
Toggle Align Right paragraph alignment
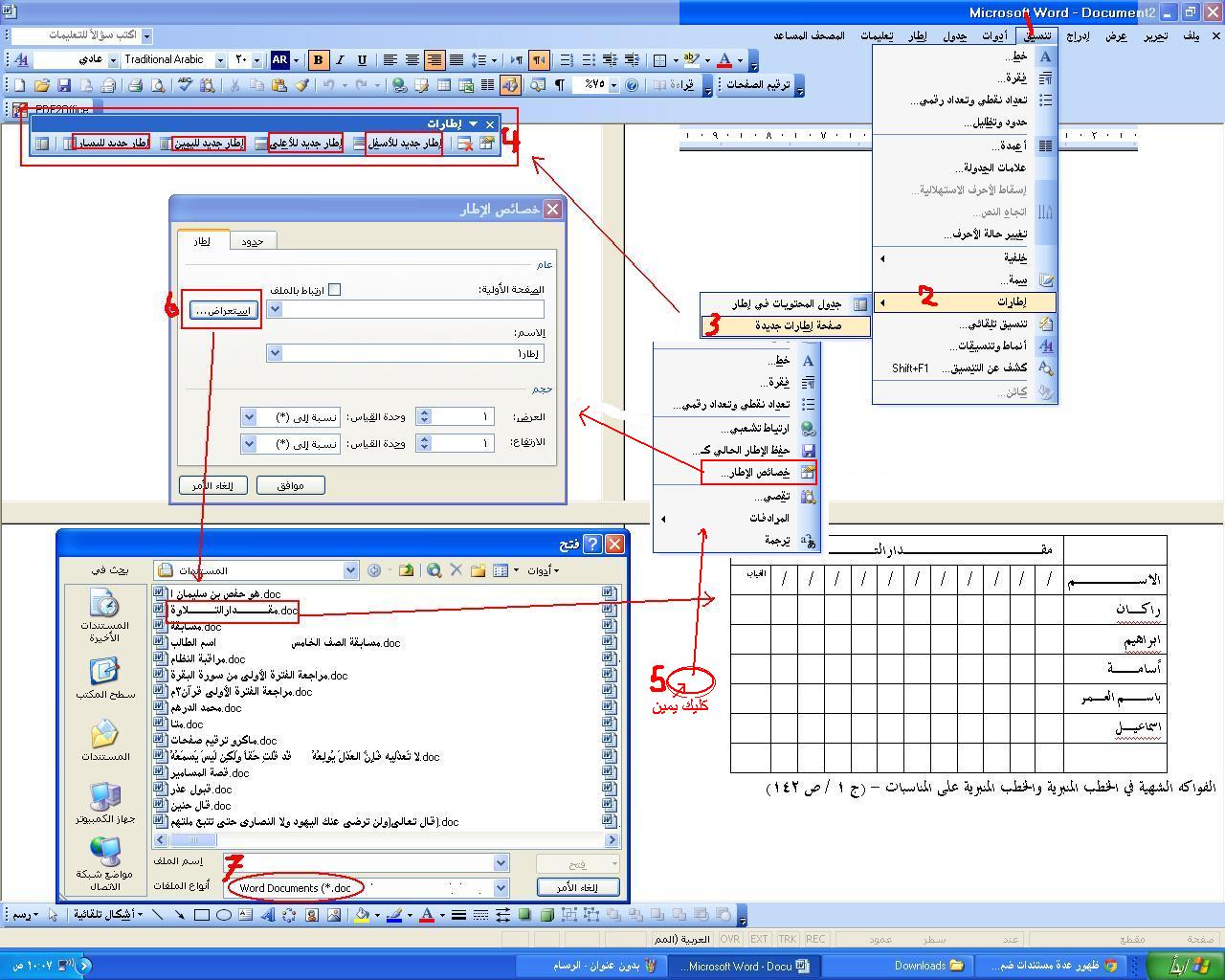coord(434,59)
